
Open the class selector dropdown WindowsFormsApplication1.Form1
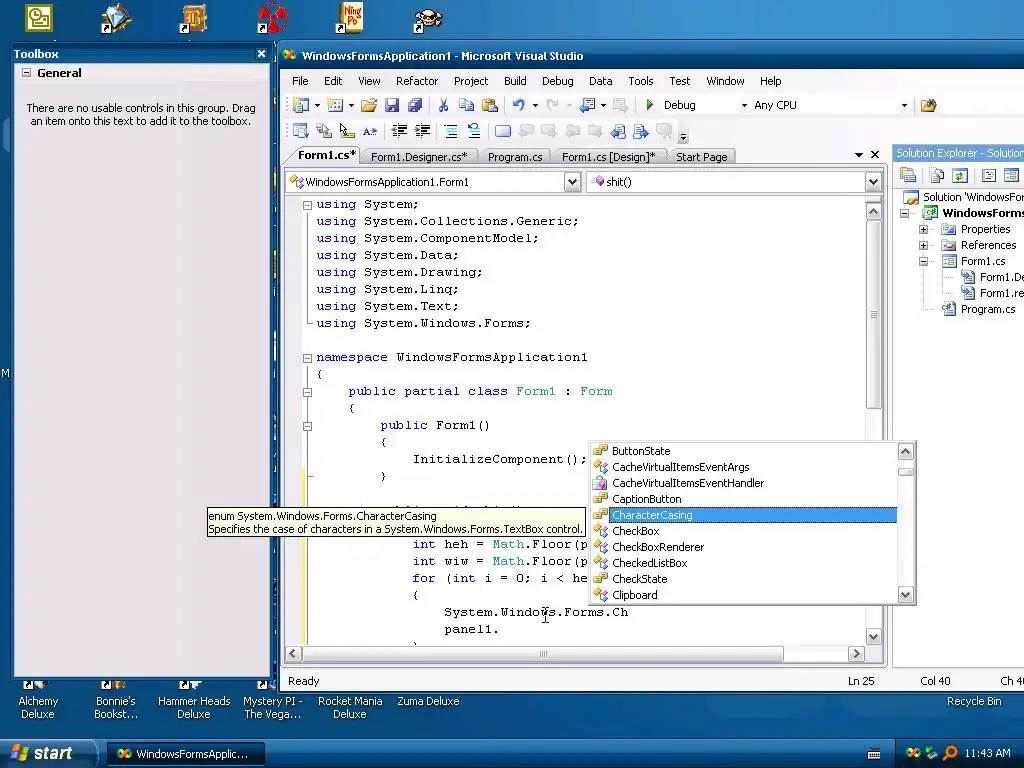(x=572, y=182)
